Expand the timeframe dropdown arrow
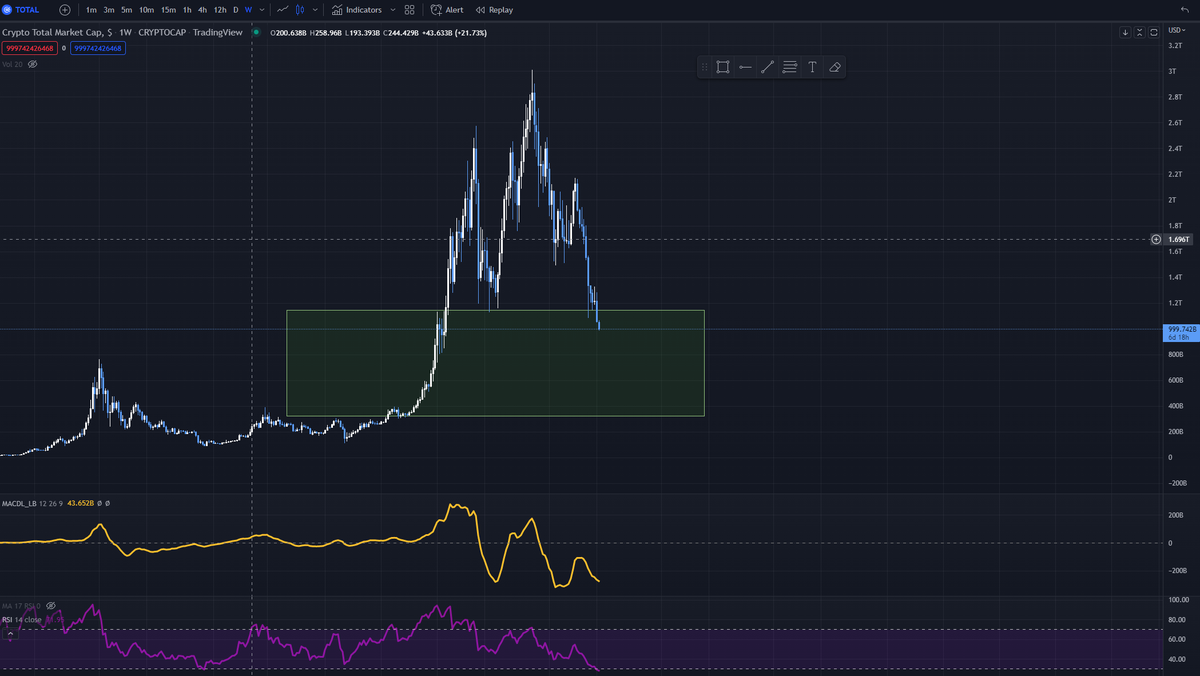The height and width of the screenshot is (676, 1200). (x=262, y=9)
